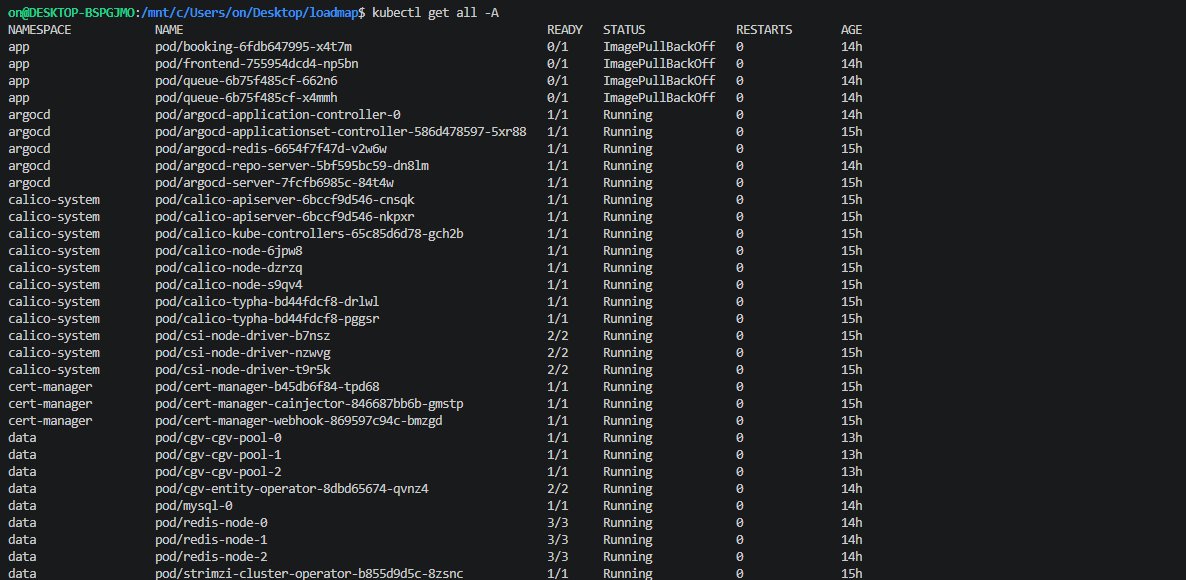Select pod/mysql-0

[194, 505]
